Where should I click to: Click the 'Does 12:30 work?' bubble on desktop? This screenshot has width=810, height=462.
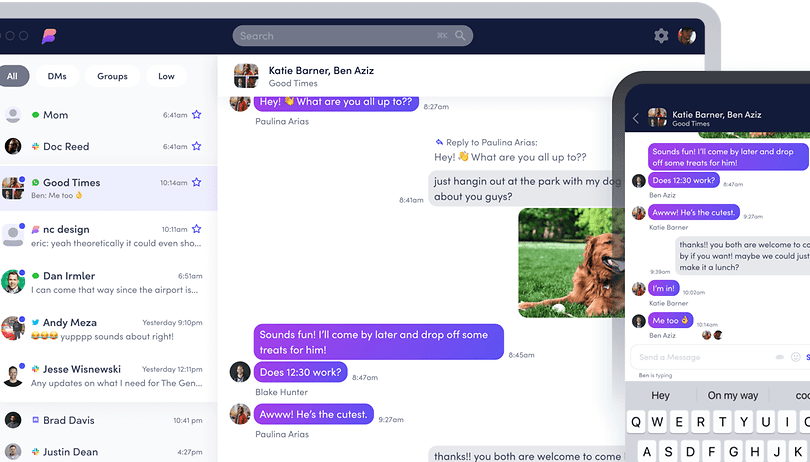click(300, 372)
